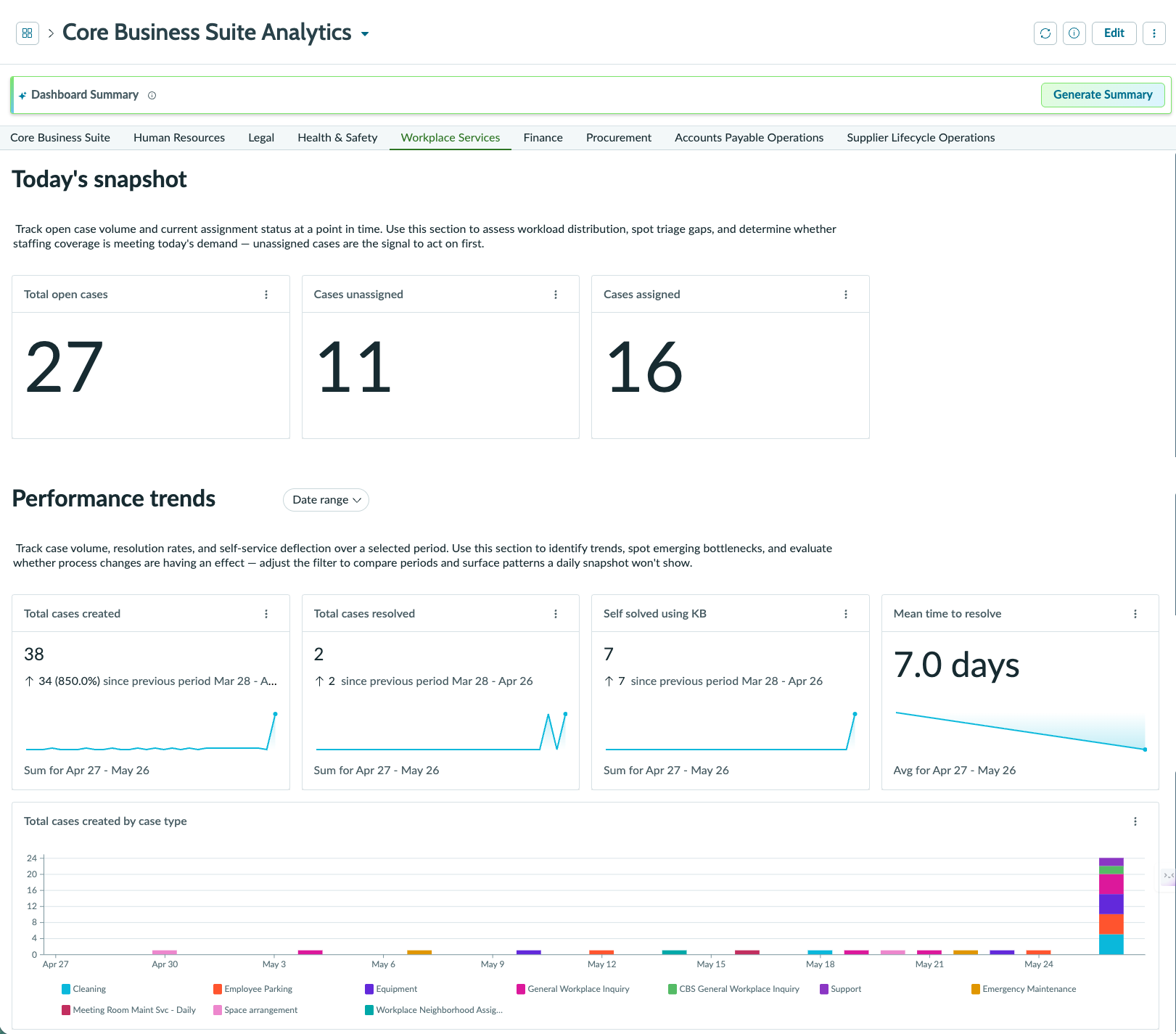Switch to the Human Resources tab
This screenshot has width=1176, height=1034.
[179, 138]
